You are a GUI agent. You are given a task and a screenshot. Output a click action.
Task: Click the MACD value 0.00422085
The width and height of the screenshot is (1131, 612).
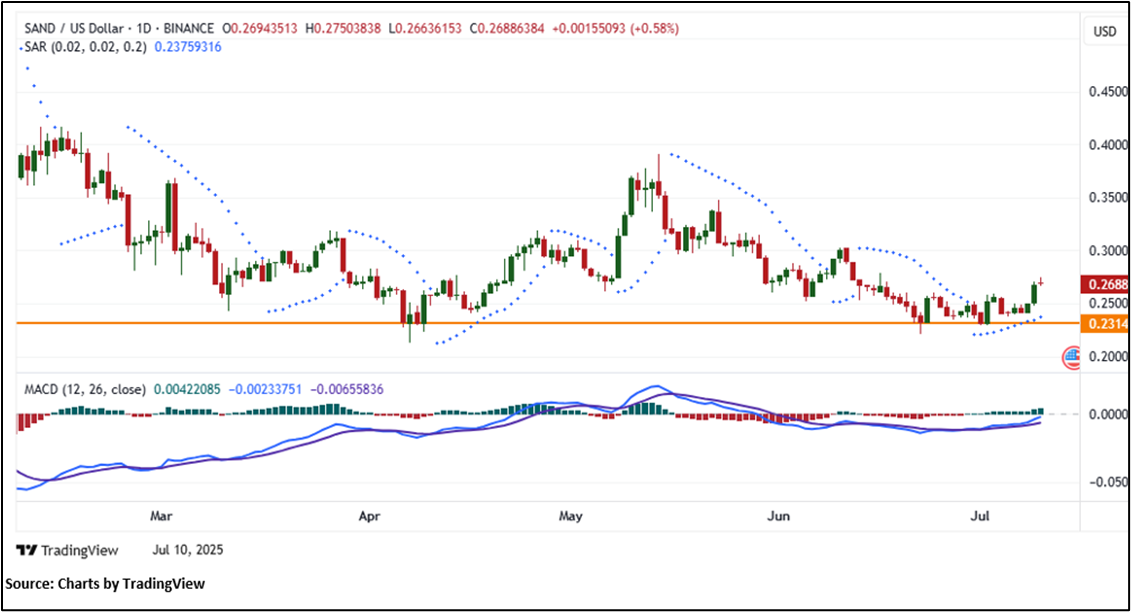click(187, 390)
